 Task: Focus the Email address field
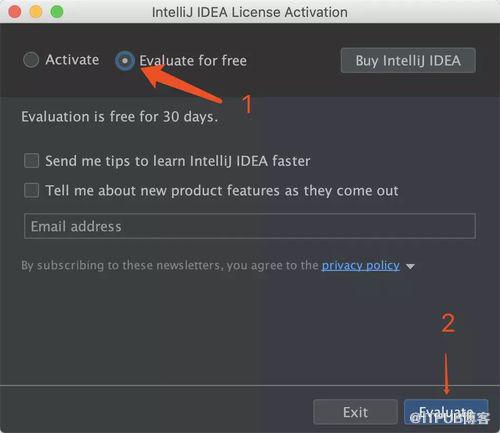[250, 226]
